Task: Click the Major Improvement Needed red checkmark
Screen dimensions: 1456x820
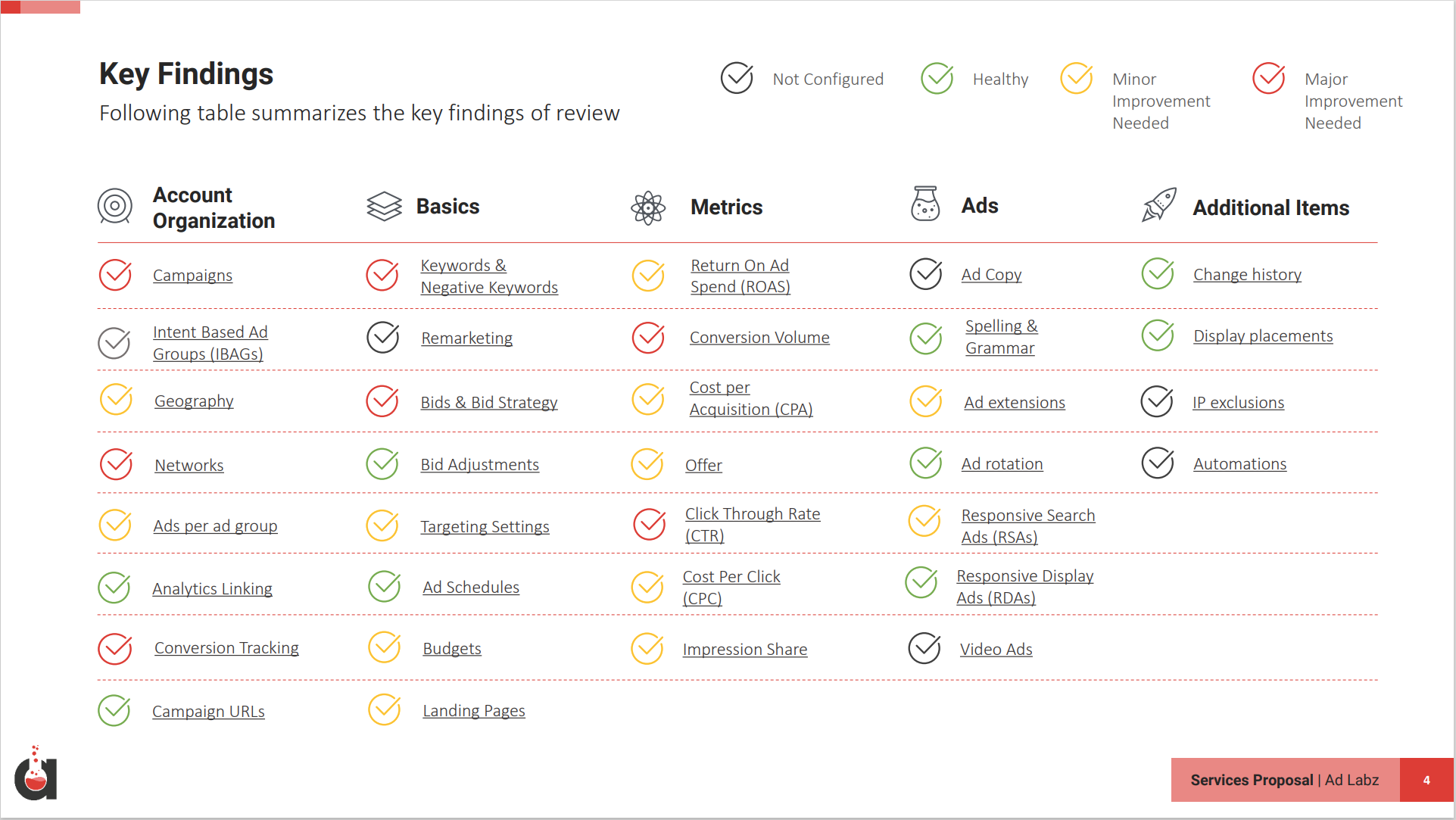Action: (1269, 77)
